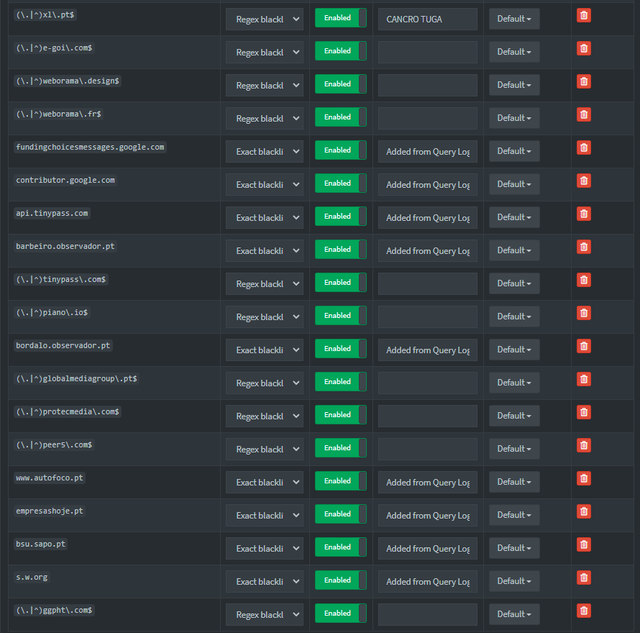
Task: Delete the e-goi\.com$ regex entry
Action: coord(584,49)
